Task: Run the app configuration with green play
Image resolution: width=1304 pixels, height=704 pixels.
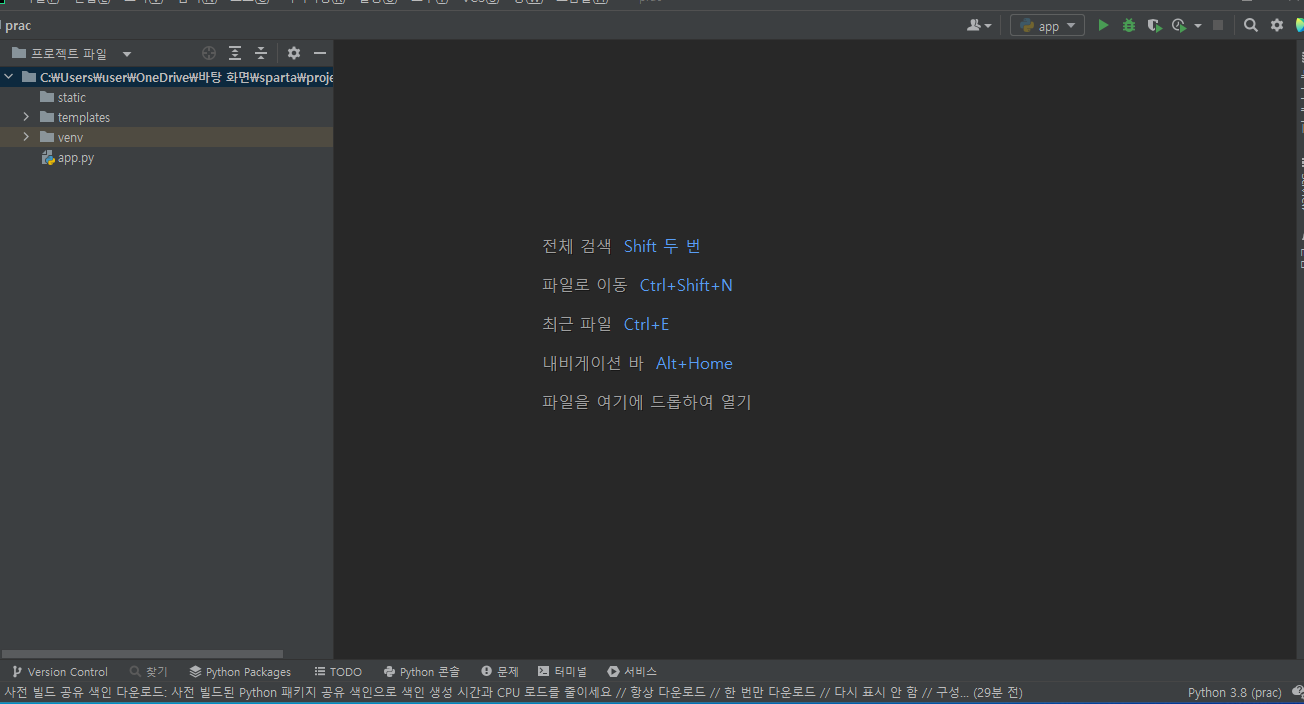Action: [x=1103, y=25]
